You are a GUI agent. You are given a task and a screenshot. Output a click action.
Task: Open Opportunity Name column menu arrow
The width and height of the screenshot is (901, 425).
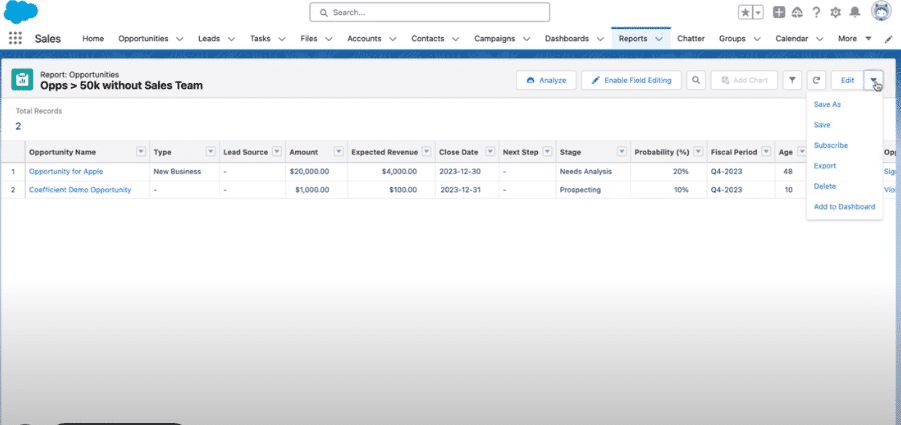click(x=141, y=152)
